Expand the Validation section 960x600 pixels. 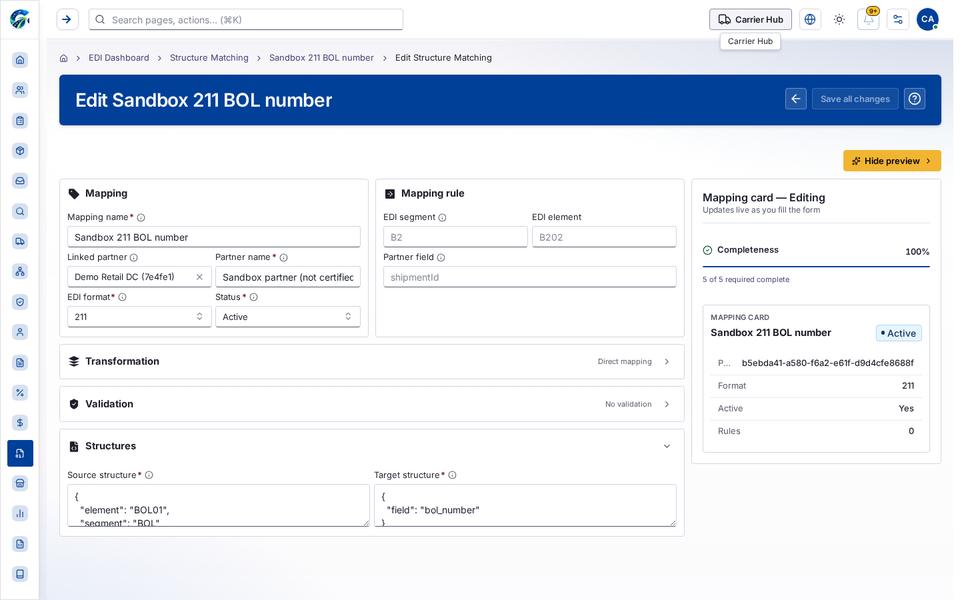click(x=372, y=404)
